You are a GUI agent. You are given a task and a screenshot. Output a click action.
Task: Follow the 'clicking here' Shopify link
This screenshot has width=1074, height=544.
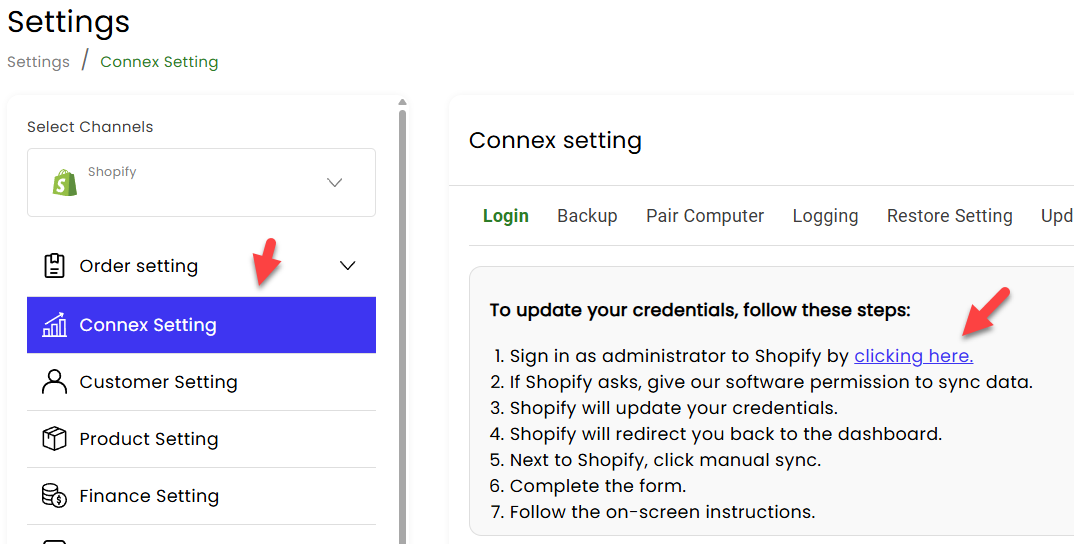[x=913, y=356]
